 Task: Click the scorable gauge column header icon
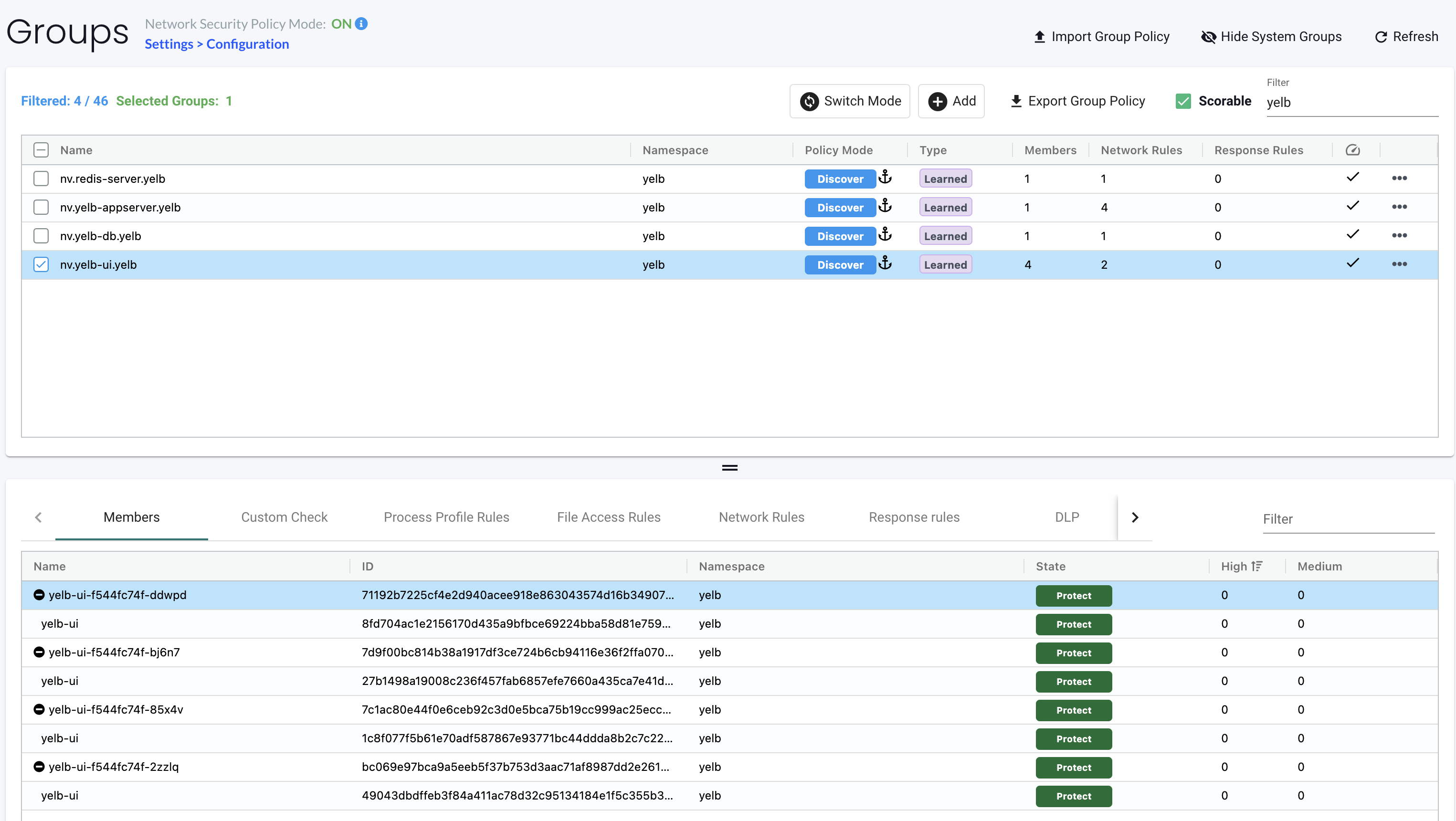pos(1352,150)
